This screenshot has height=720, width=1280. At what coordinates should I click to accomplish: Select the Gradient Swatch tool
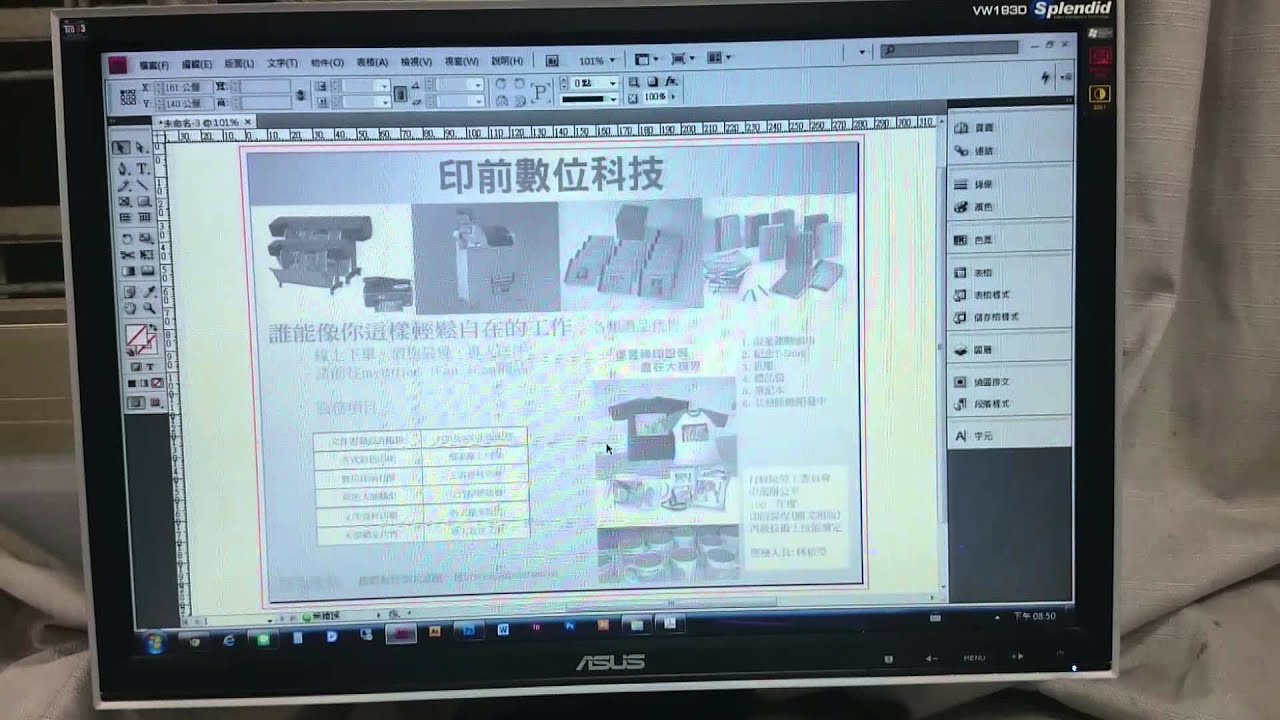pos(127,271)
